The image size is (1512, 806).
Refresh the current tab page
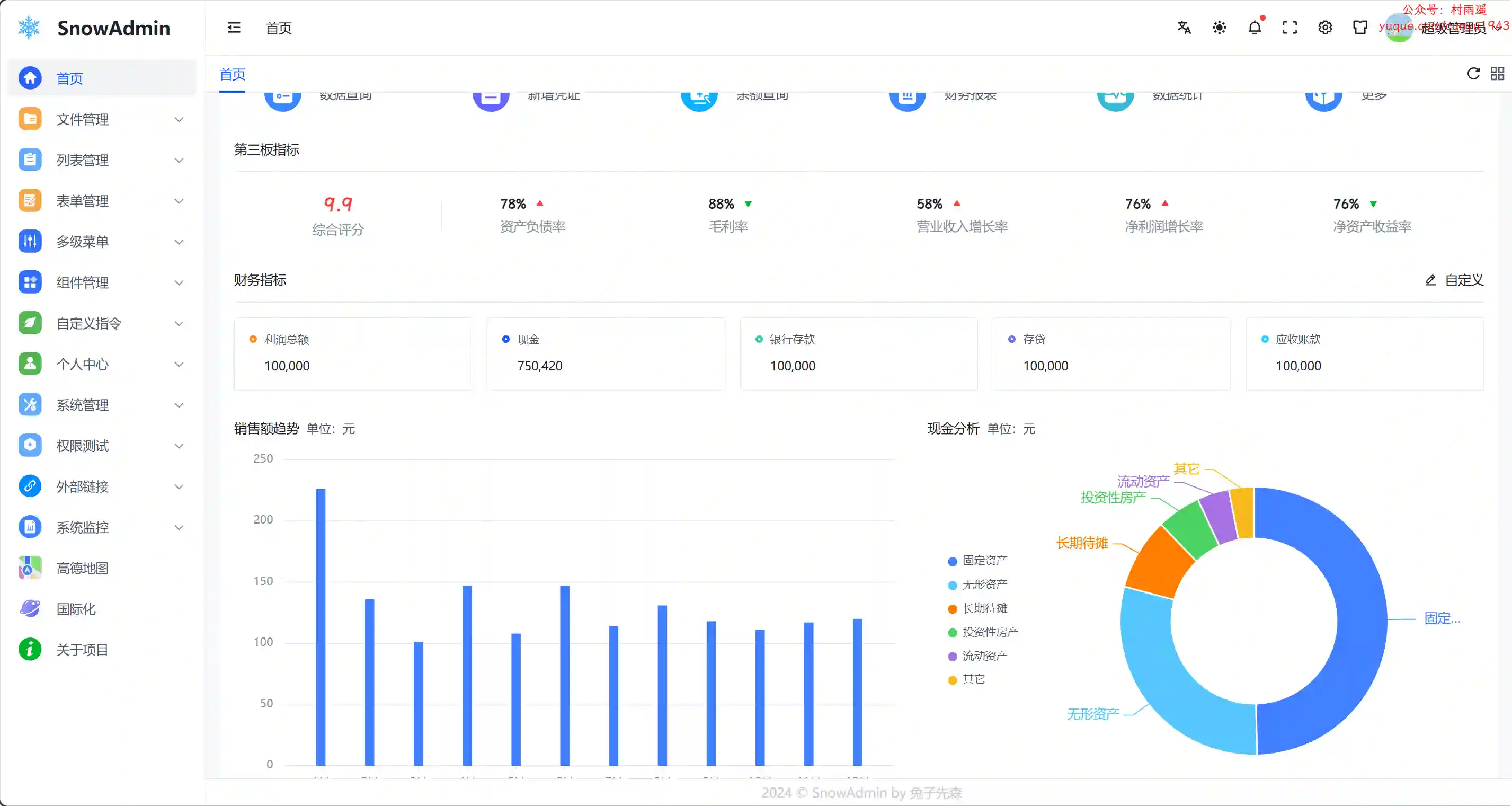click(x=1473, y=73)
